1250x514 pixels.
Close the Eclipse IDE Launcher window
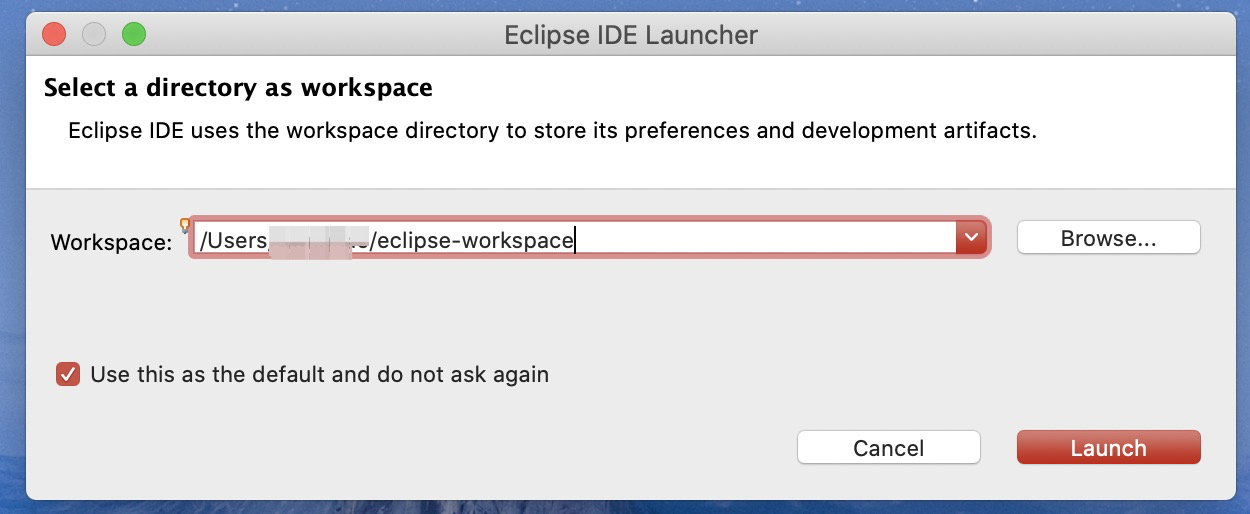(54, 35)
